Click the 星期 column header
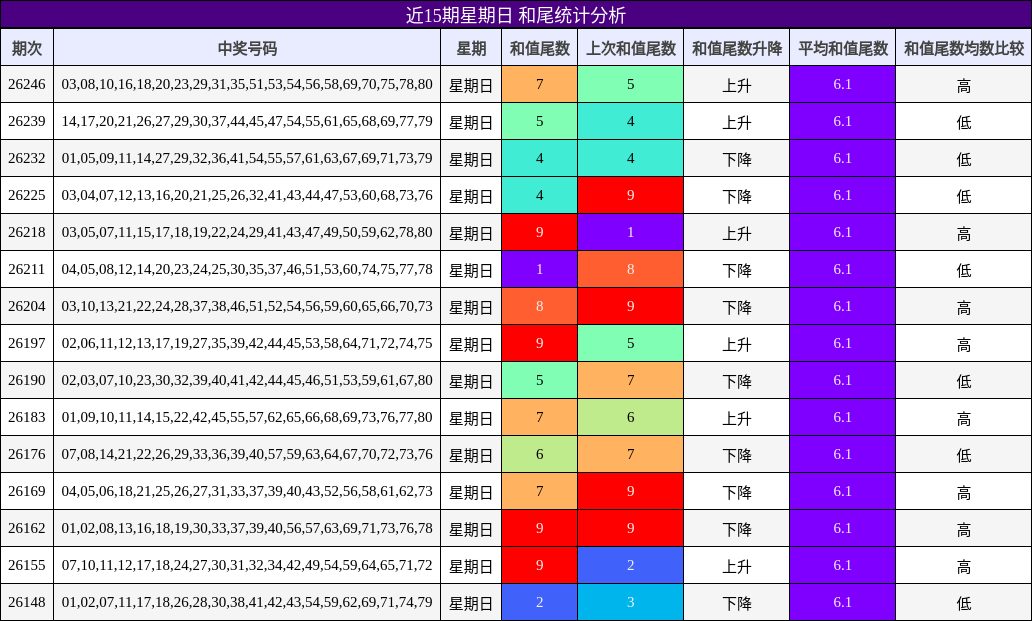Screen dimensions: 1032x621 (471, 48)
